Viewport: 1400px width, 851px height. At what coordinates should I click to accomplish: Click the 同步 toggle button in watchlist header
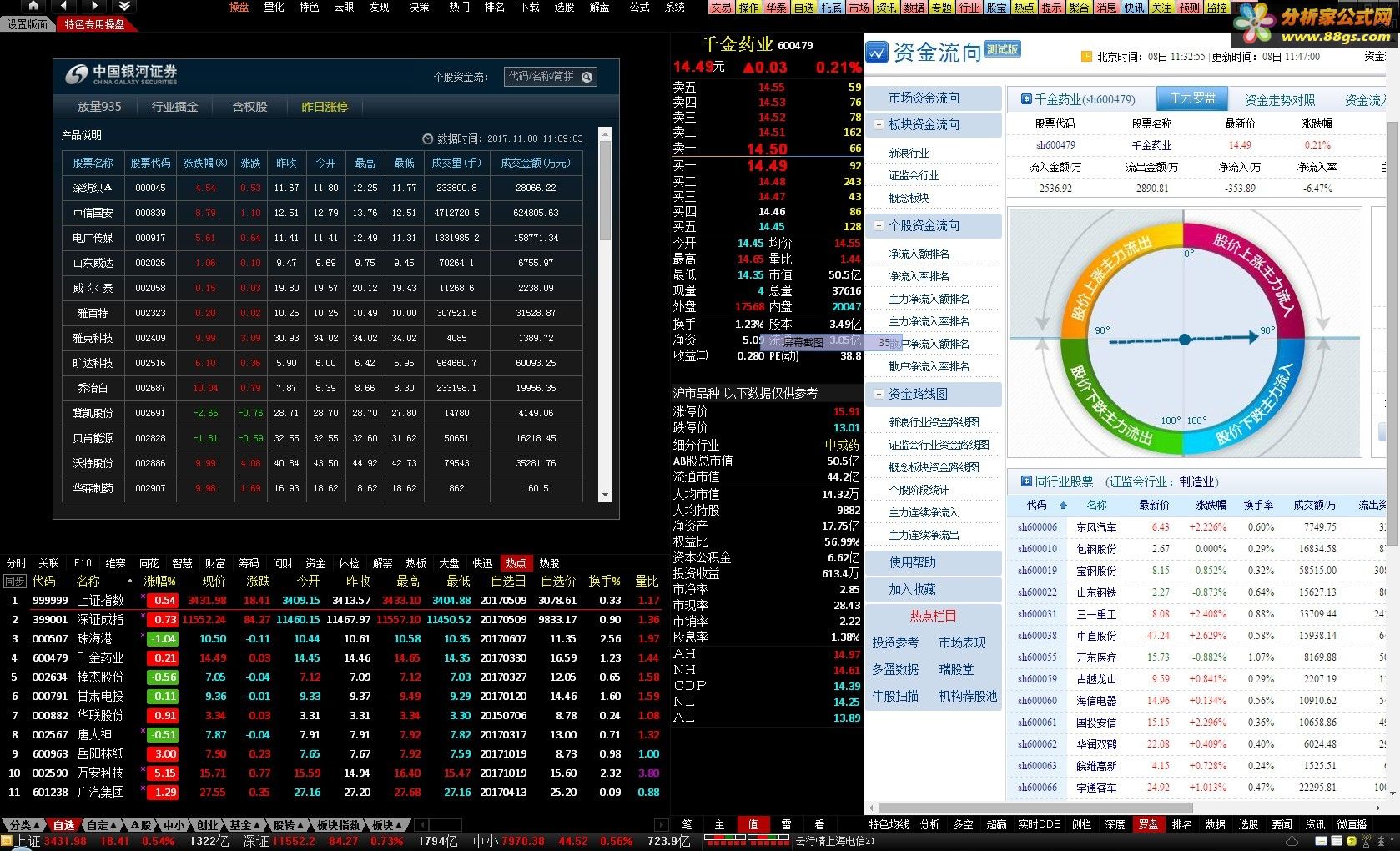coord(14,581)
